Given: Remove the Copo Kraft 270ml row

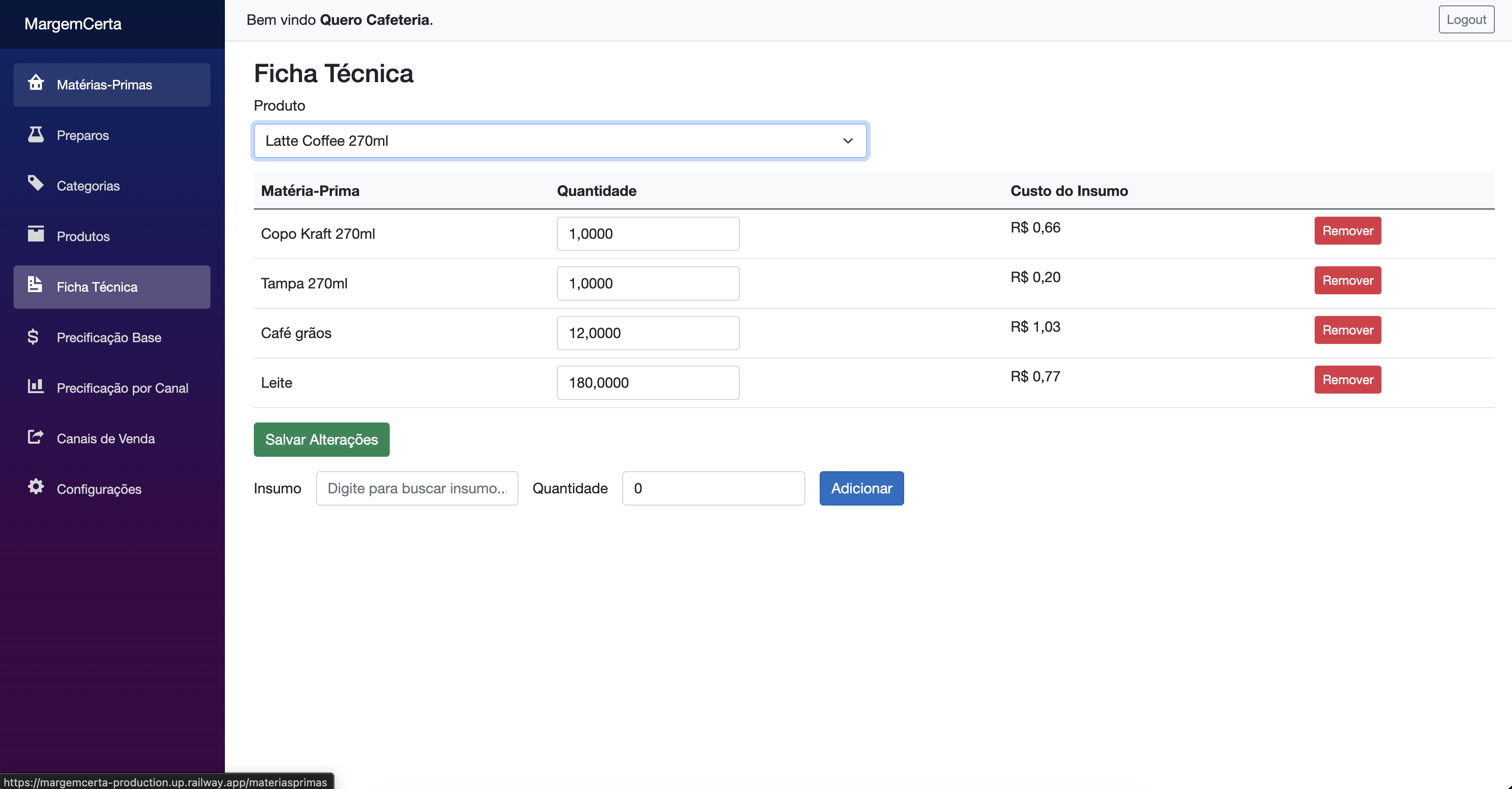Looking at the screenshot, I should click(1347, 231).
